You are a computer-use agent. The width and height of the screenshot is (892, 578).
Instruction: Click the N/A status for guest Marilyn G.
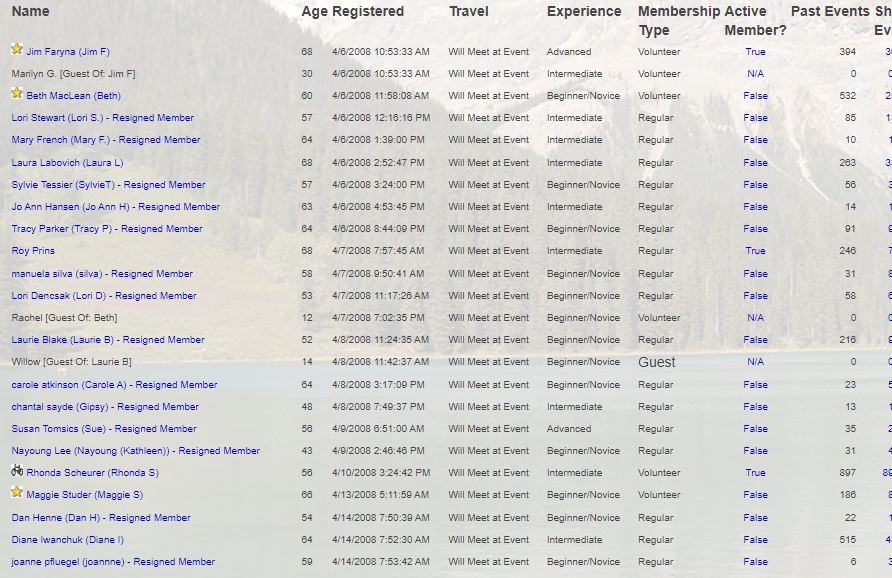click(x=755, y=74)
